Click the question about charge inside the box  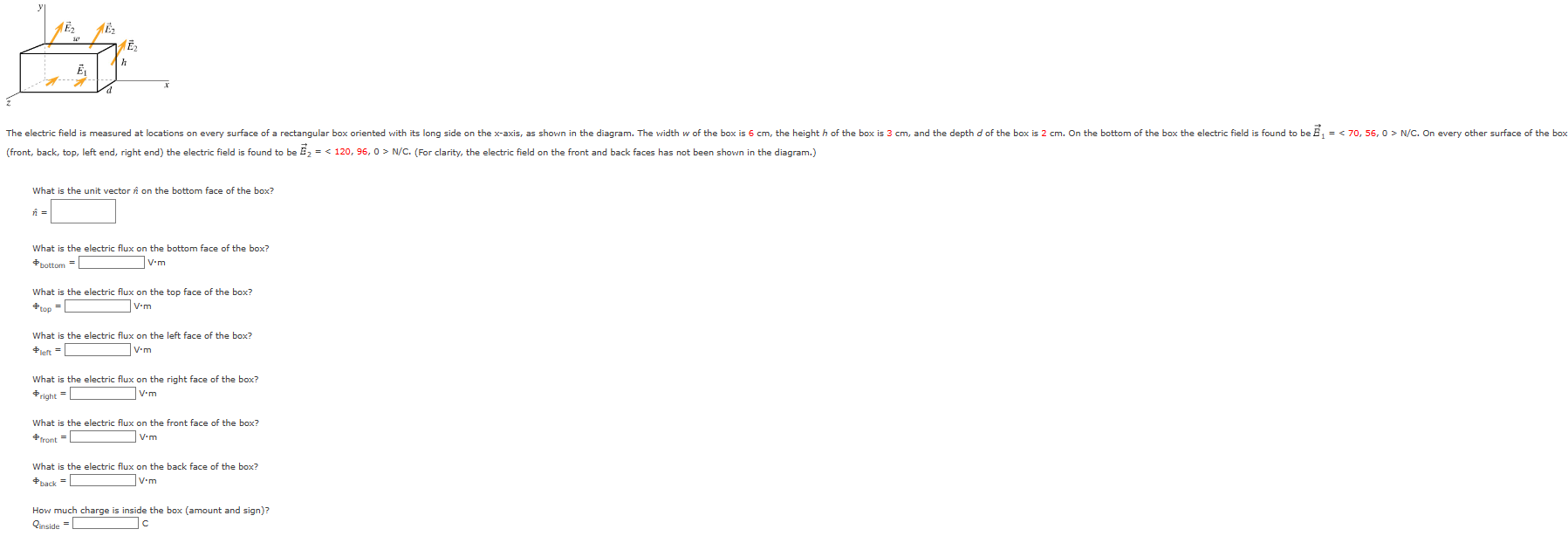151,510
